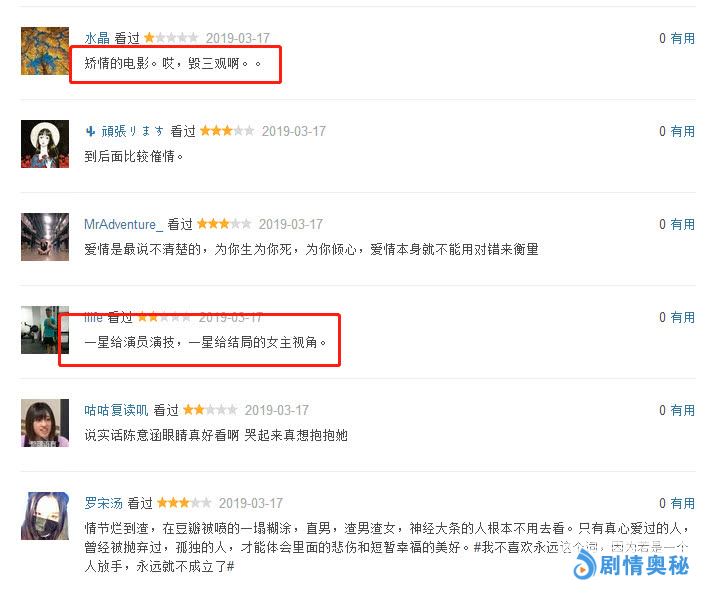Viewport: 717px width, 595px height.
Task: Vote 有用 on 一星给演员演技 review
Action: (682, 317)
